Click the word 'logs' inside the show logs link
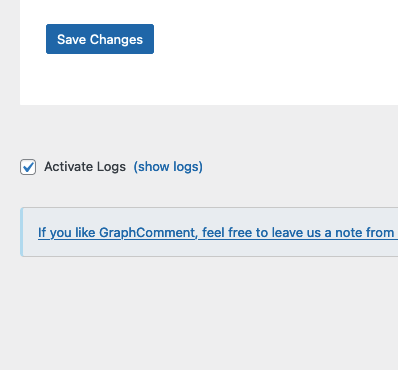 coord(186,167)
